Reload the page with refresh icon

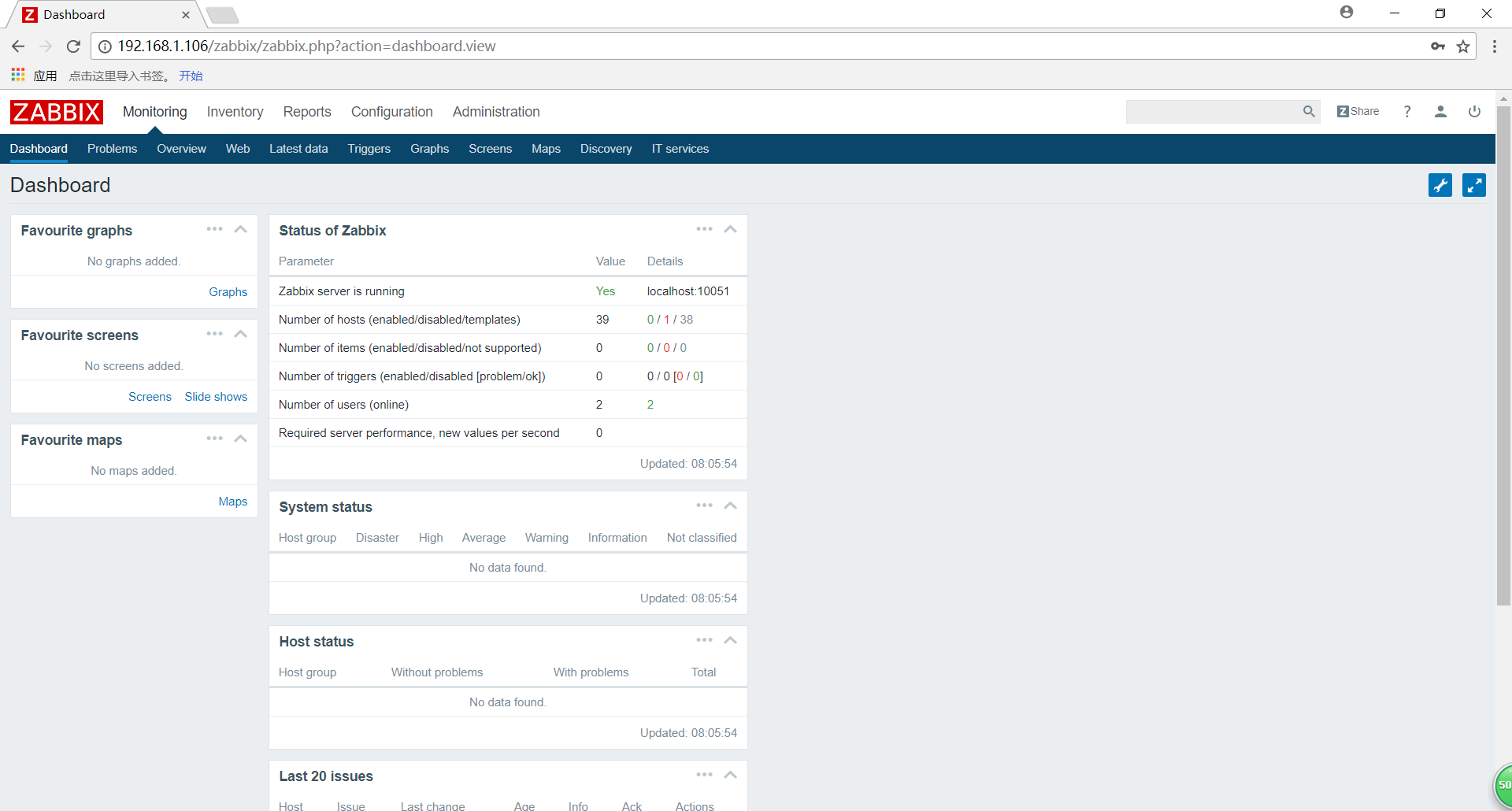[x=73, y=46]
